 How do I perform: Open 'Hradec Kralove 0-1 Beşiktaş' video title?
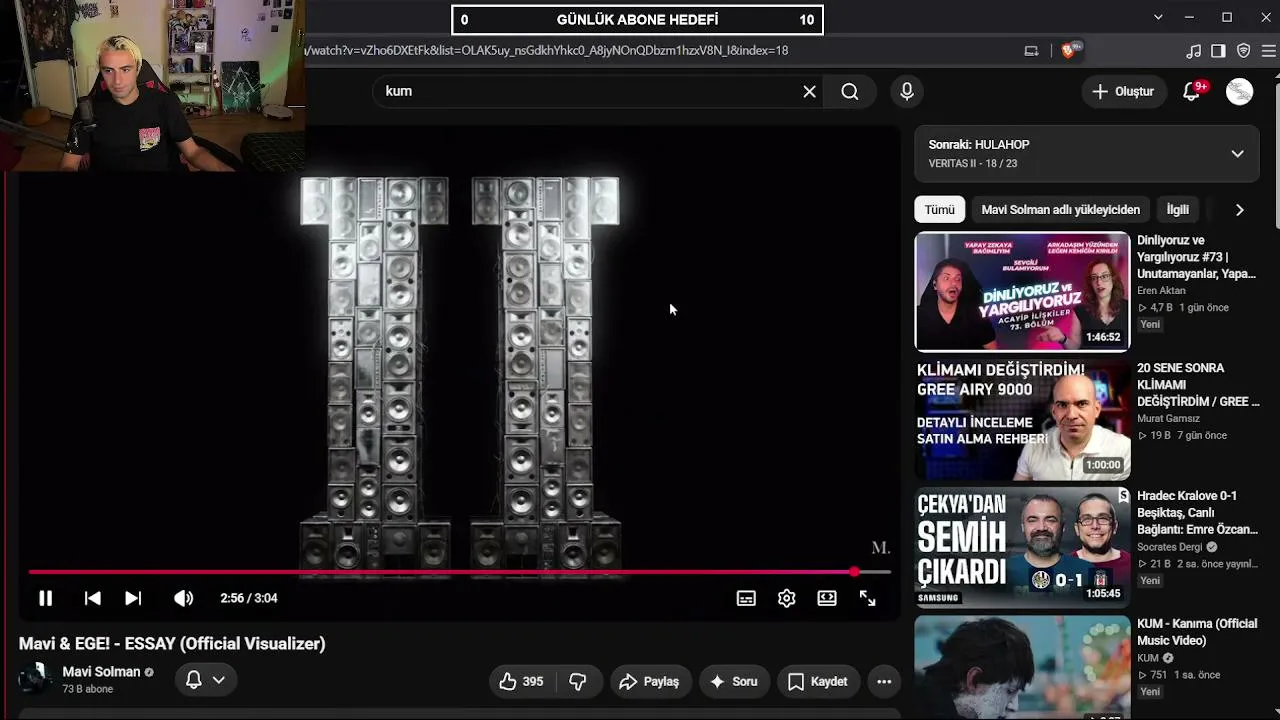click(x=1197, y=512)
